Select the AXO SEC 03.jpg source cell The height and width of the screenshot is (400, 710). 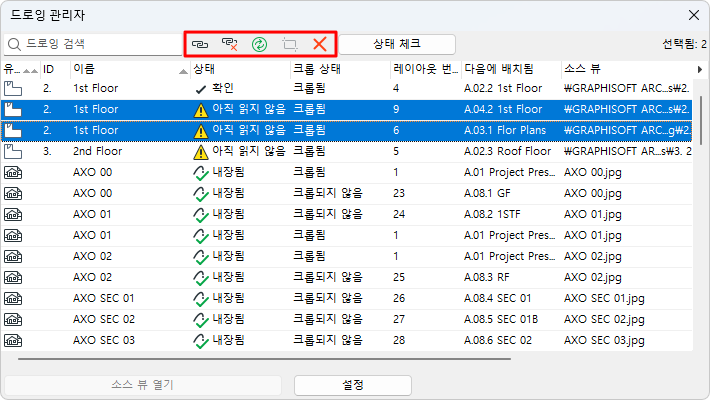[x=604, y=341]
